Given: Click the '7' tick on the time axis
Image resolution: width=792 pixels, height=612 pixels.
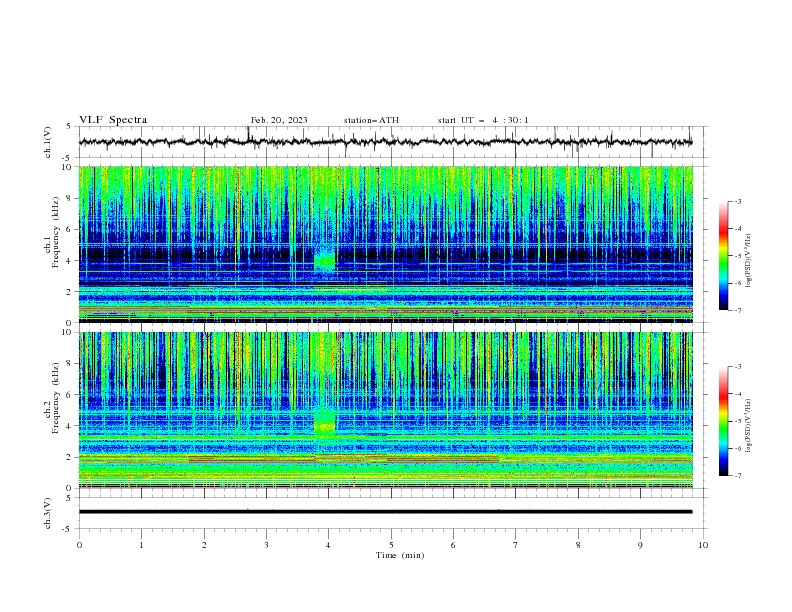Looking at the screenshot, I should [516, 545].
